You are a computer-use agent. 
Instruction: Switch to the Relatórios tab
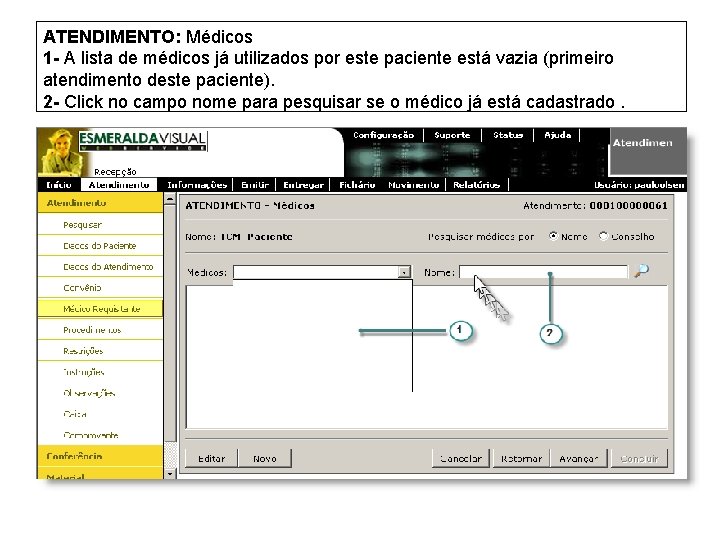point(476,185)
